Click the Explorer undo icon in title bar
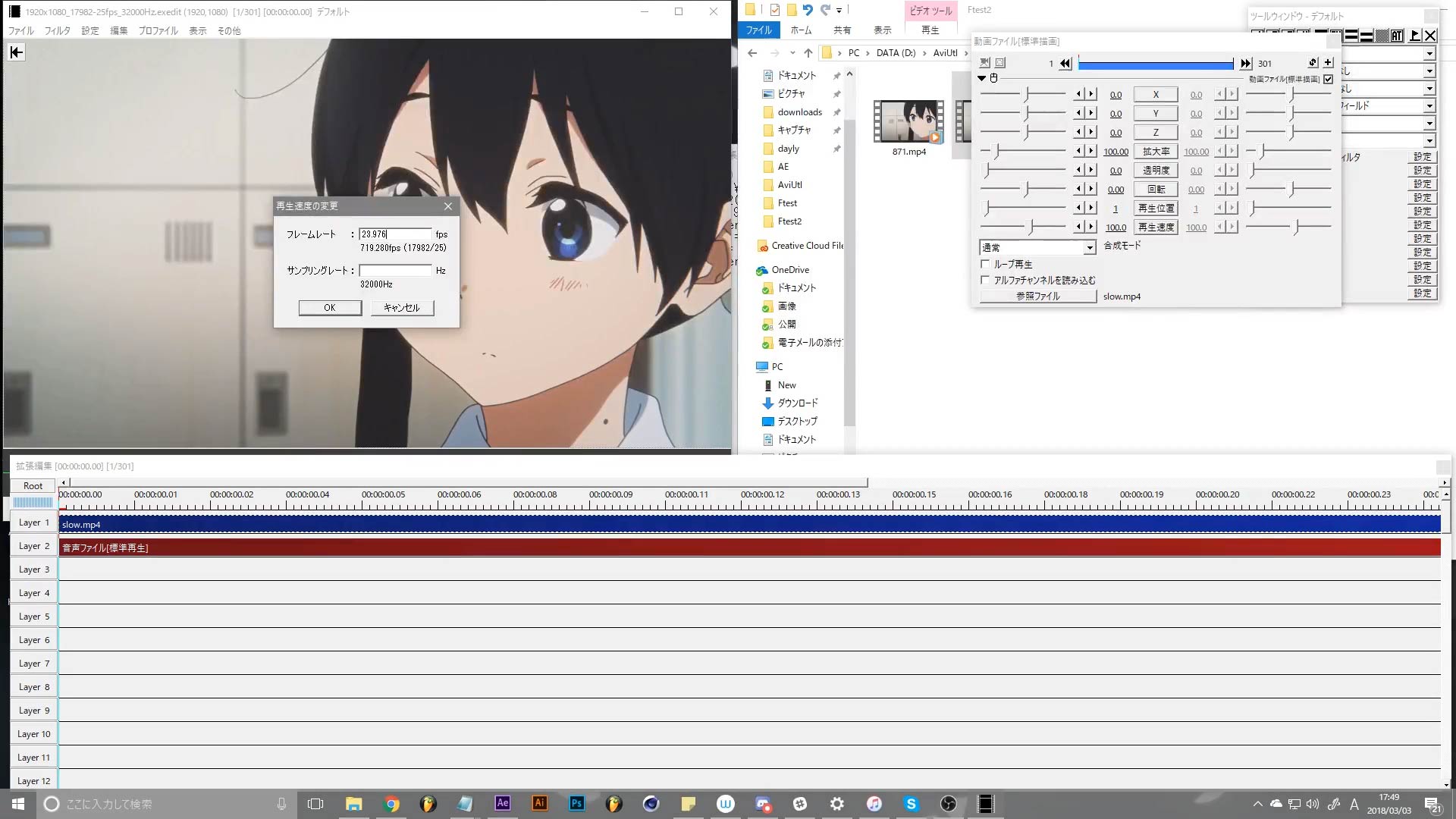The image size is (1456, 819). [x=807, y=10]
